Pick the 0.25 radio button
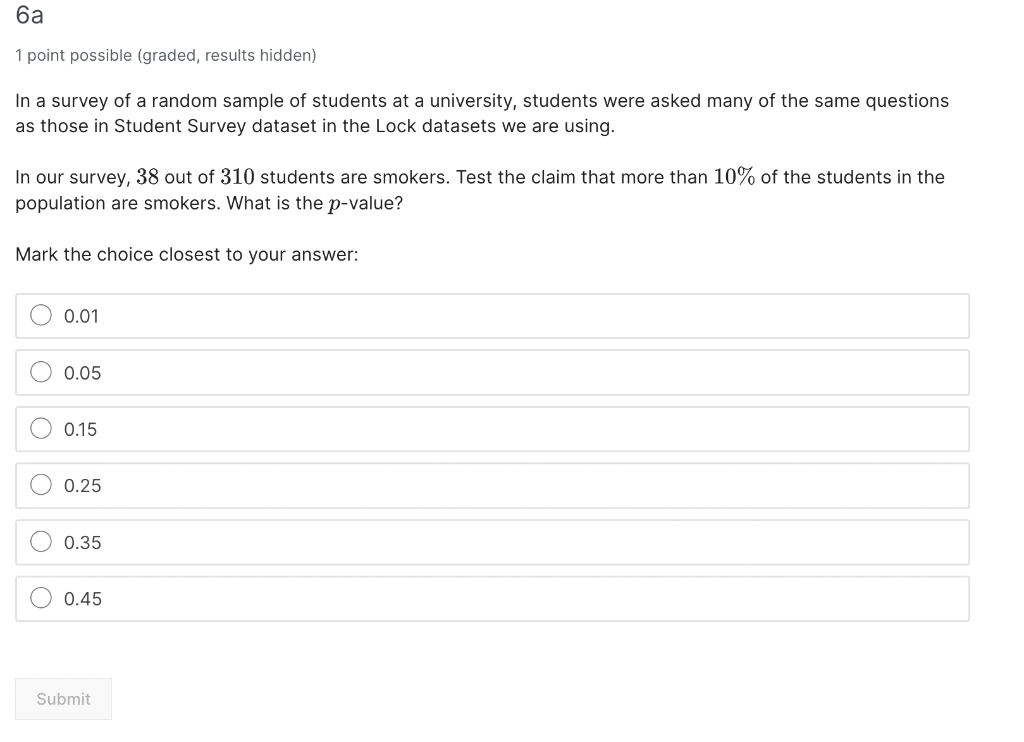Viewport: 1024px width, 742px height. [x=41, y=485]
